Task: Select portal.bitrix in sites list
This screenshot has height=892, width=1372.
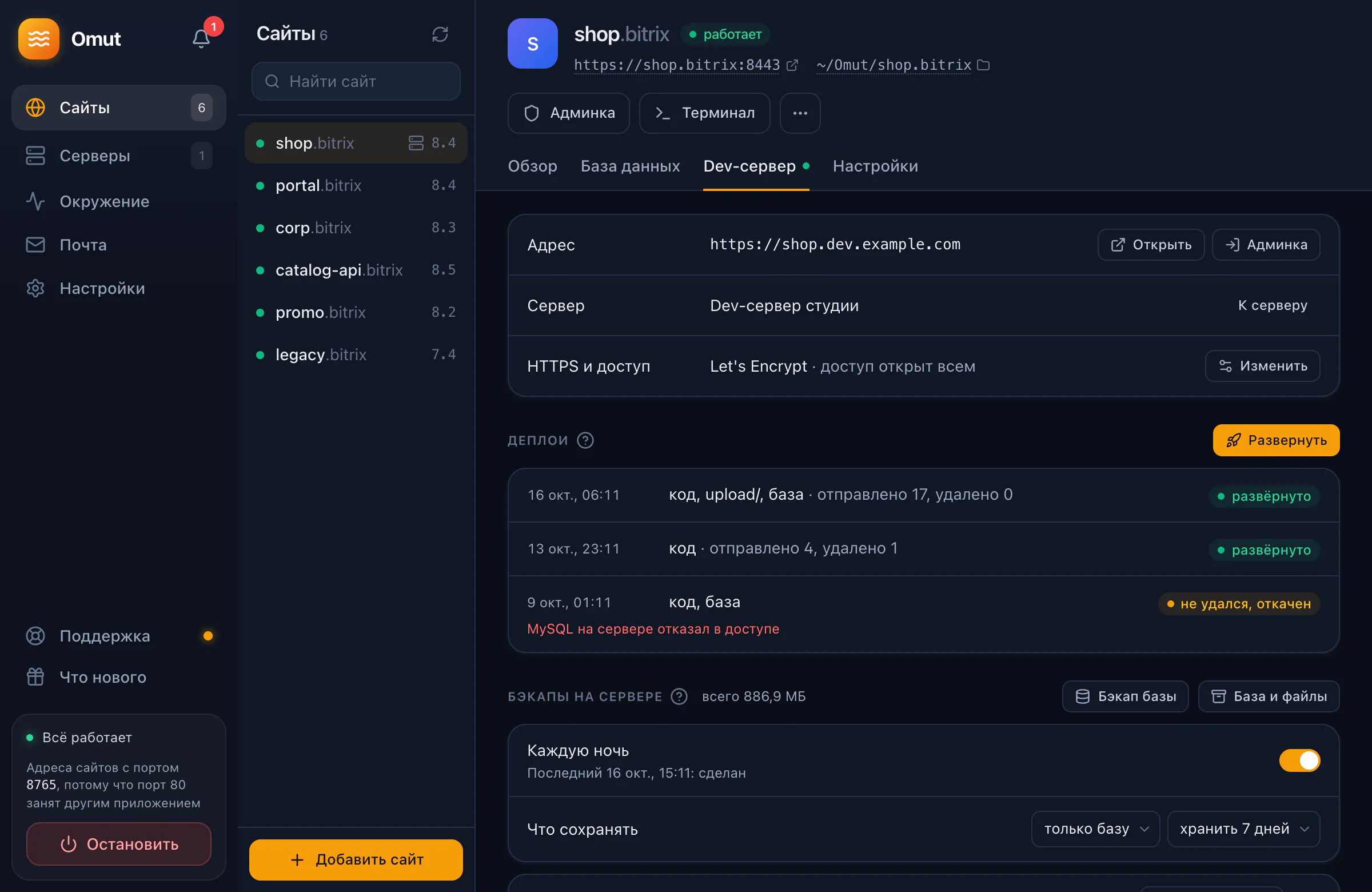Action: 356,185
